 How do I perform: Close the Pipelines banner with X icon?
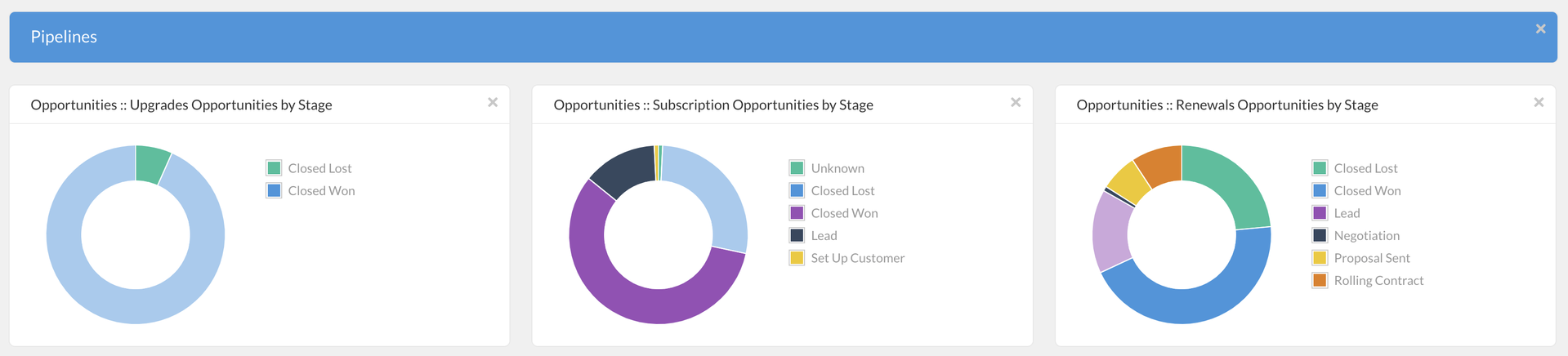(1540, 29)
